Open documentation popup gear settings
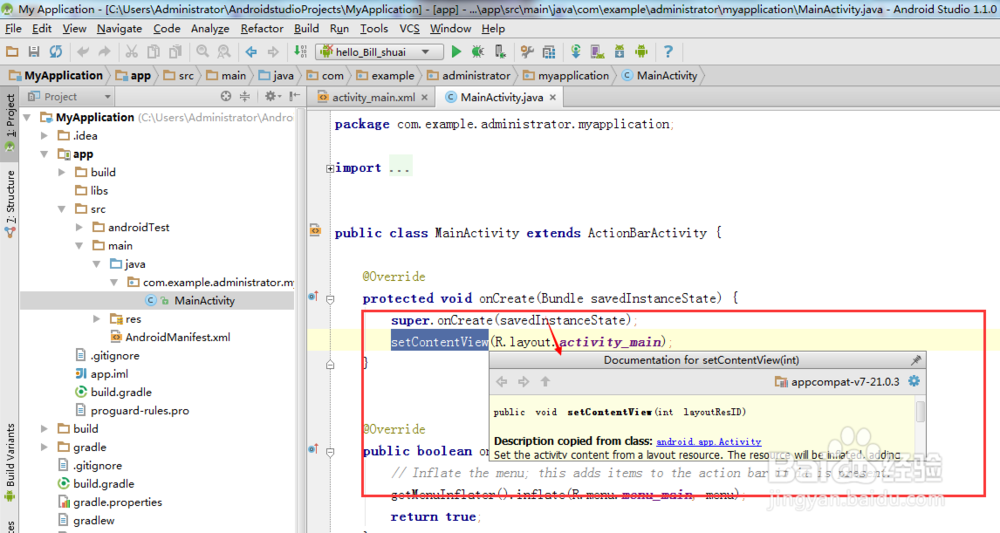The height and width of the screenshot is (533, 1000). pyautogui.click(x=914, y=381)
